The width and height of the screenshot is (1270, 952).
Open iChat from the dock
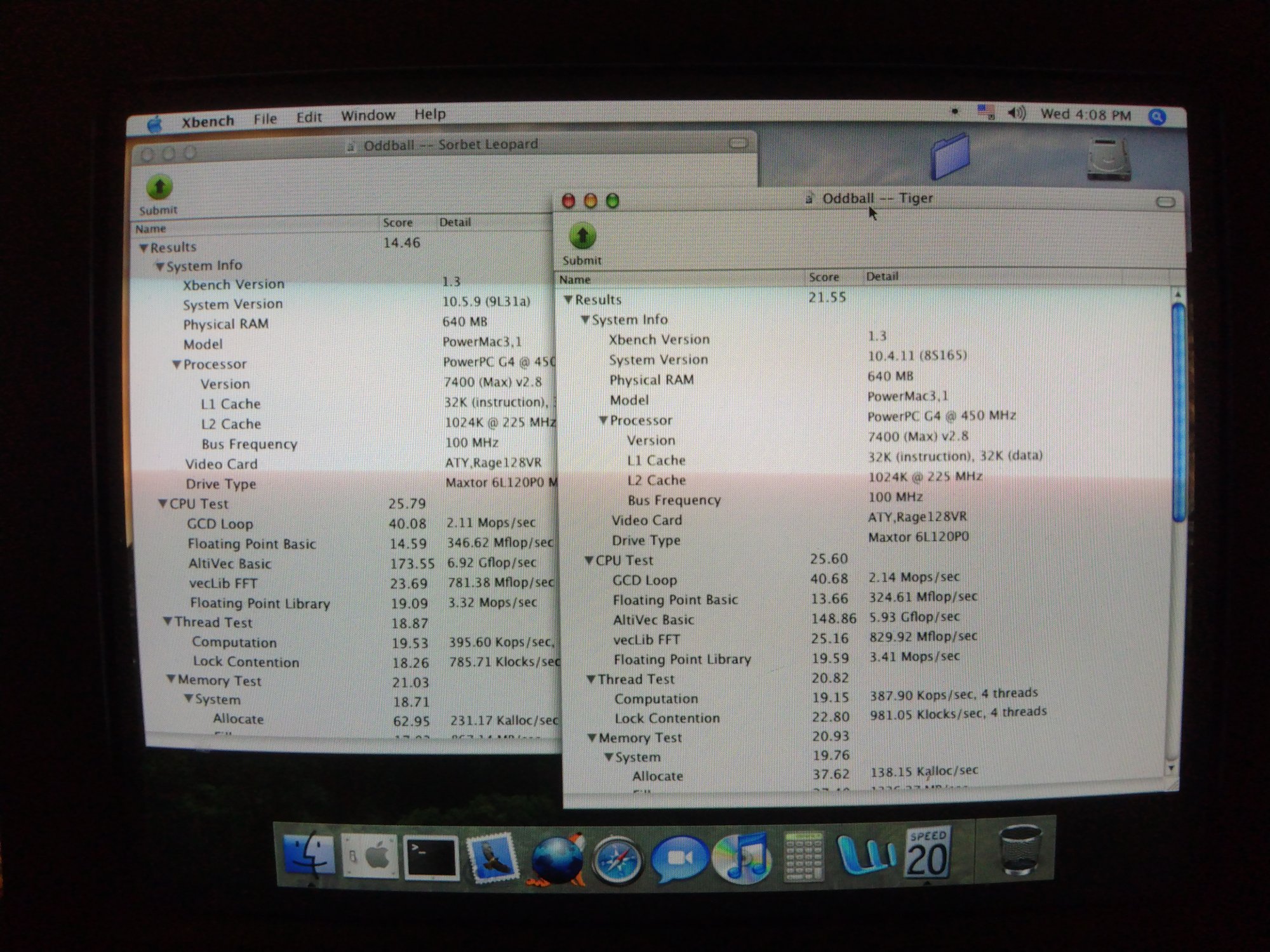tap(679, 859)
